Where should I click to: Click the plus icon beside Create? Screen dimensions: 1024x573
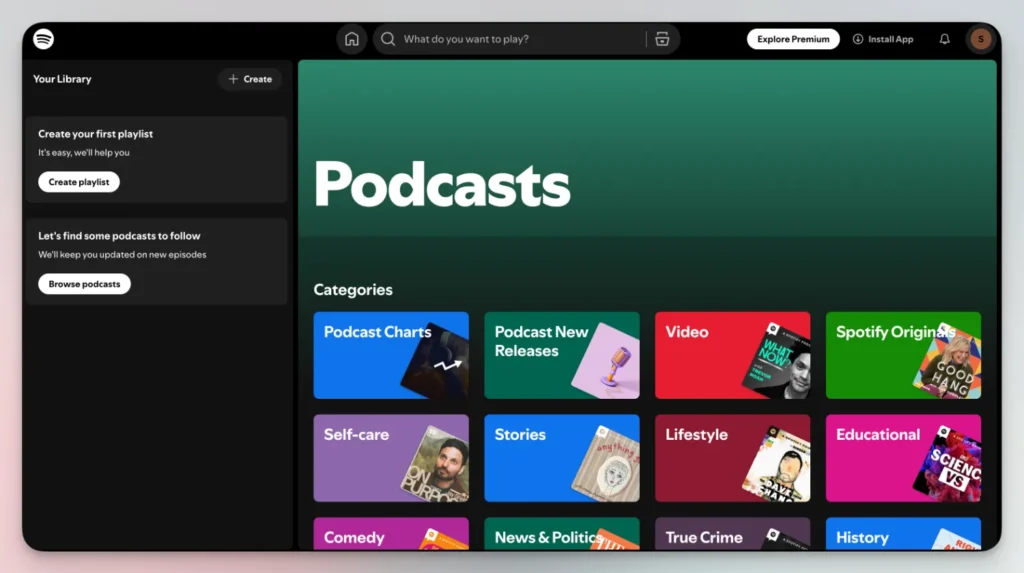(233, 79)
